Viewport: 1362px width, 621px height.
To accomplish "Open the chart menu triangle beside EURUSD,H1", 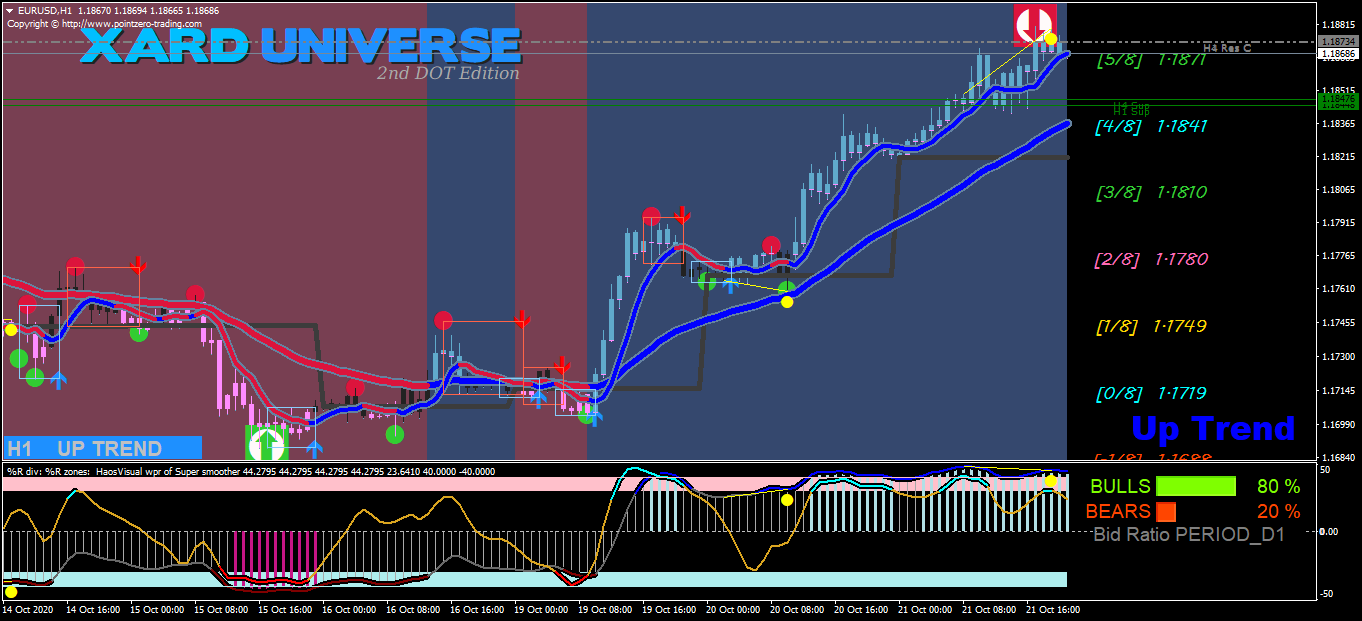I will [x=9, y=10].
